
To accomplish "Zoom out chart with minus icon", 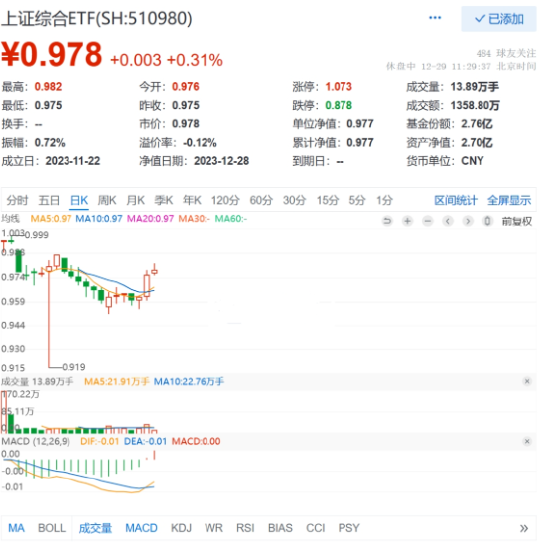I will coord(428,221).
